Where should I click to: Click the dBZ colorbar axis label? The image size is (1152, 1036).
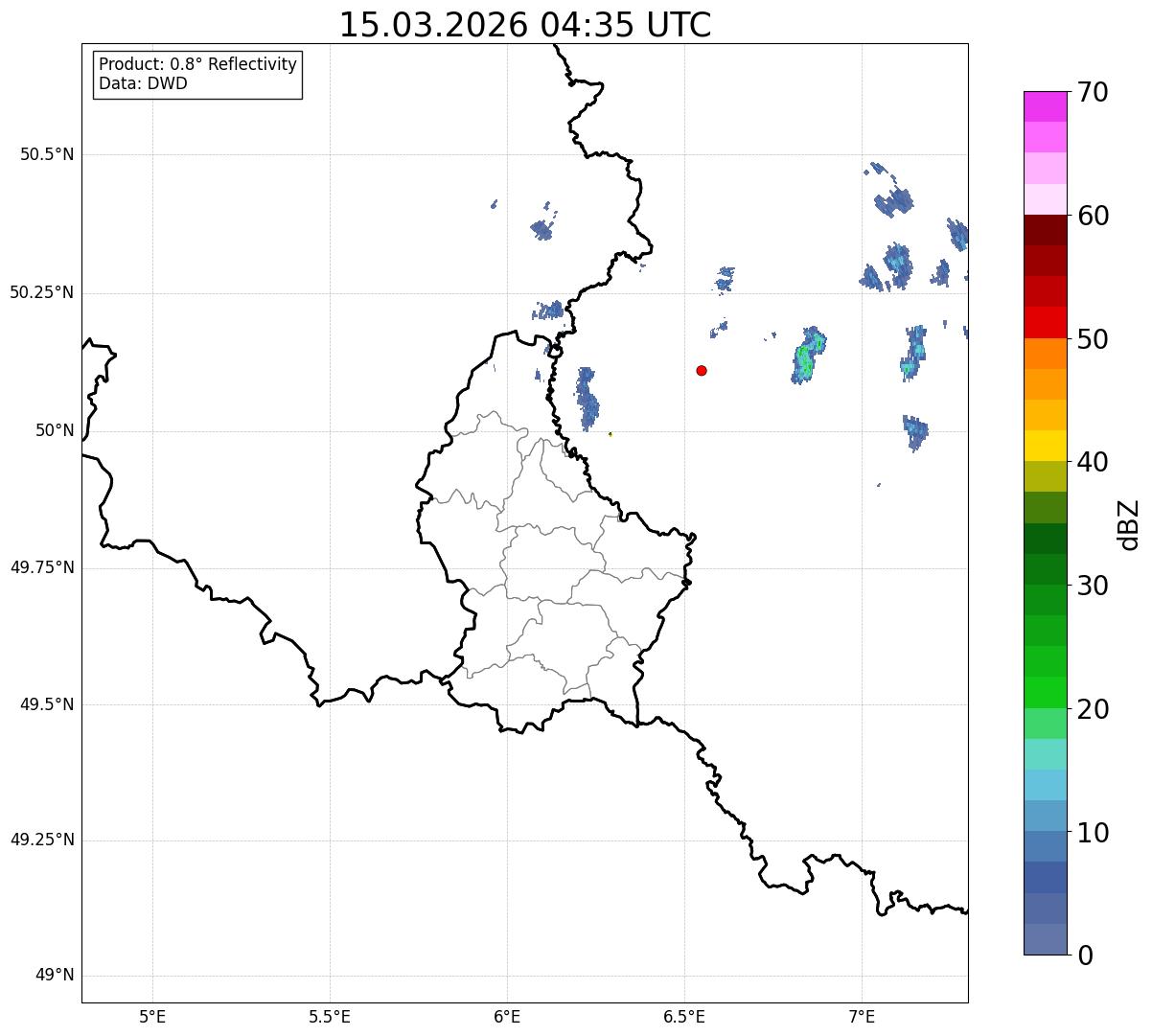pyautogui.click(x=1129, y=524)
